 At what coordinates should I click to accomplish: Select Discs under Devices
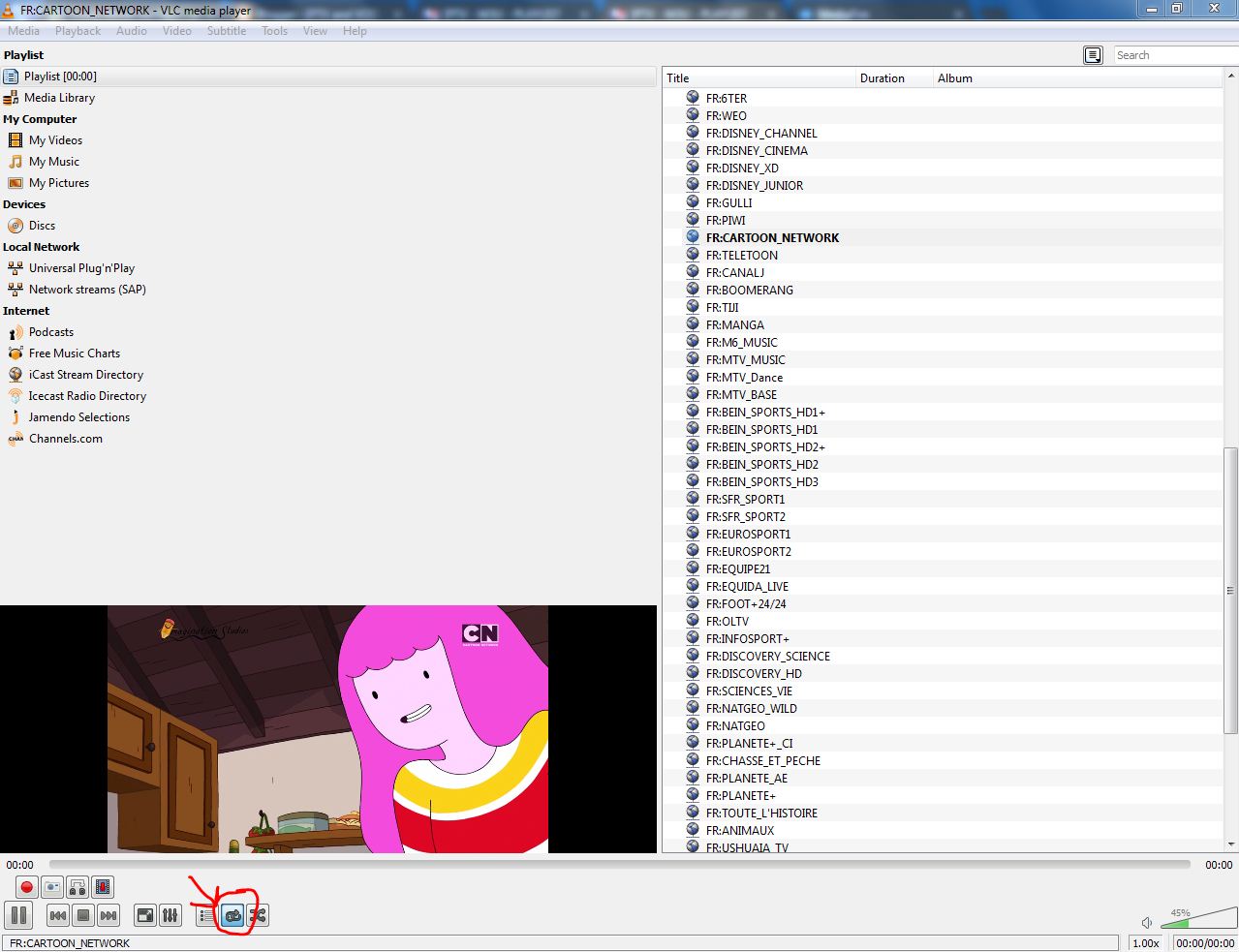pyautogui.click(x=42, y=226)
